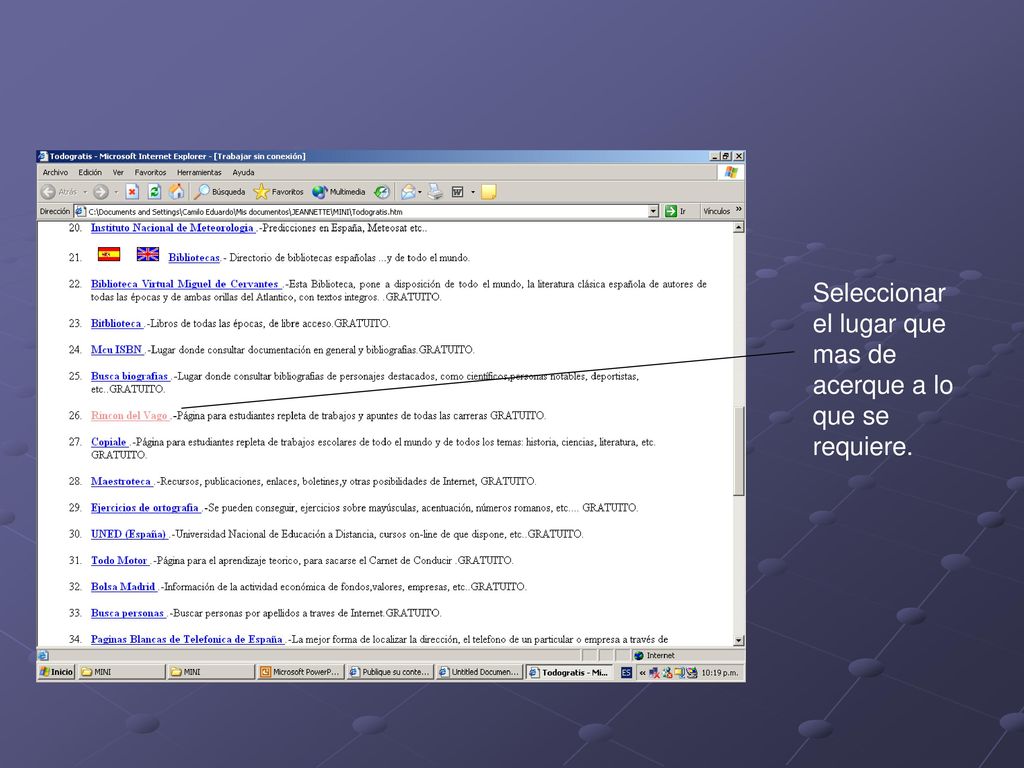Open the Ejercicios de ortografia link

pyautogui.click(x=145, y=507)
